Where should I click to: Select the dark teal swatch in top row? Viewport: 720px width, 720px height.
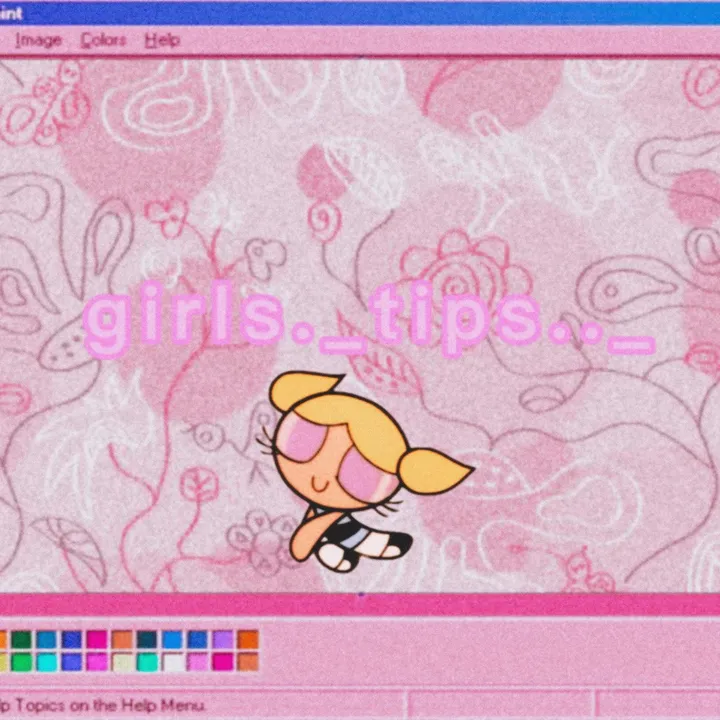click(x=147, y=640)
